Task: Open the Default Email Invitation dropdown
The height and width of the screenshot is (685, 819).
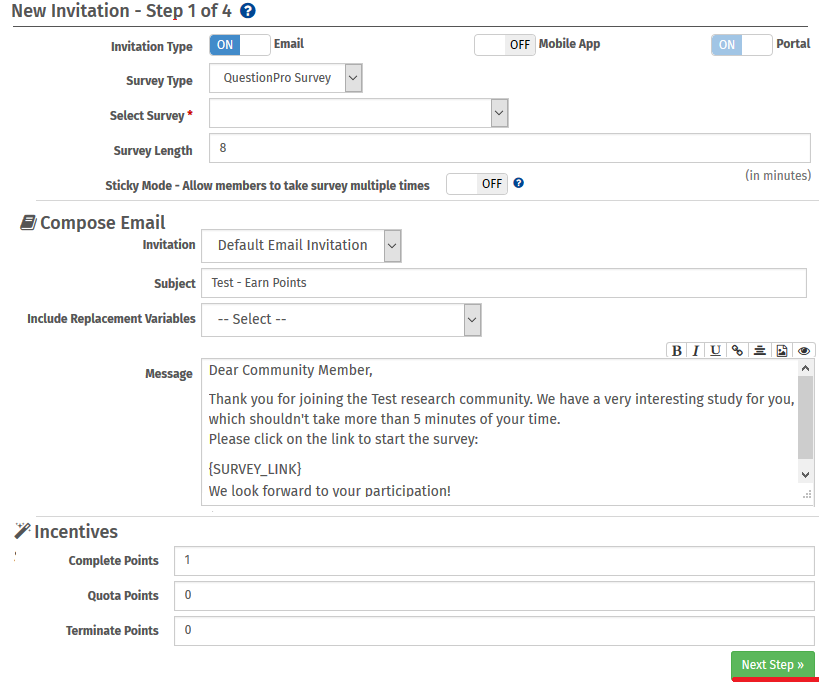Action: pyautogui.click(x=301, y=245)
